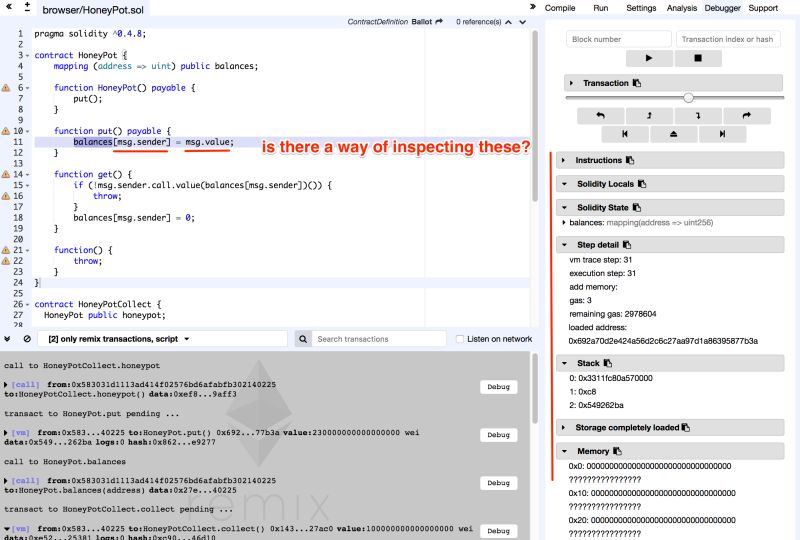Debug the HoneyPot.balances call
Screen dimensions: 800x540
(x=498, y=483)
